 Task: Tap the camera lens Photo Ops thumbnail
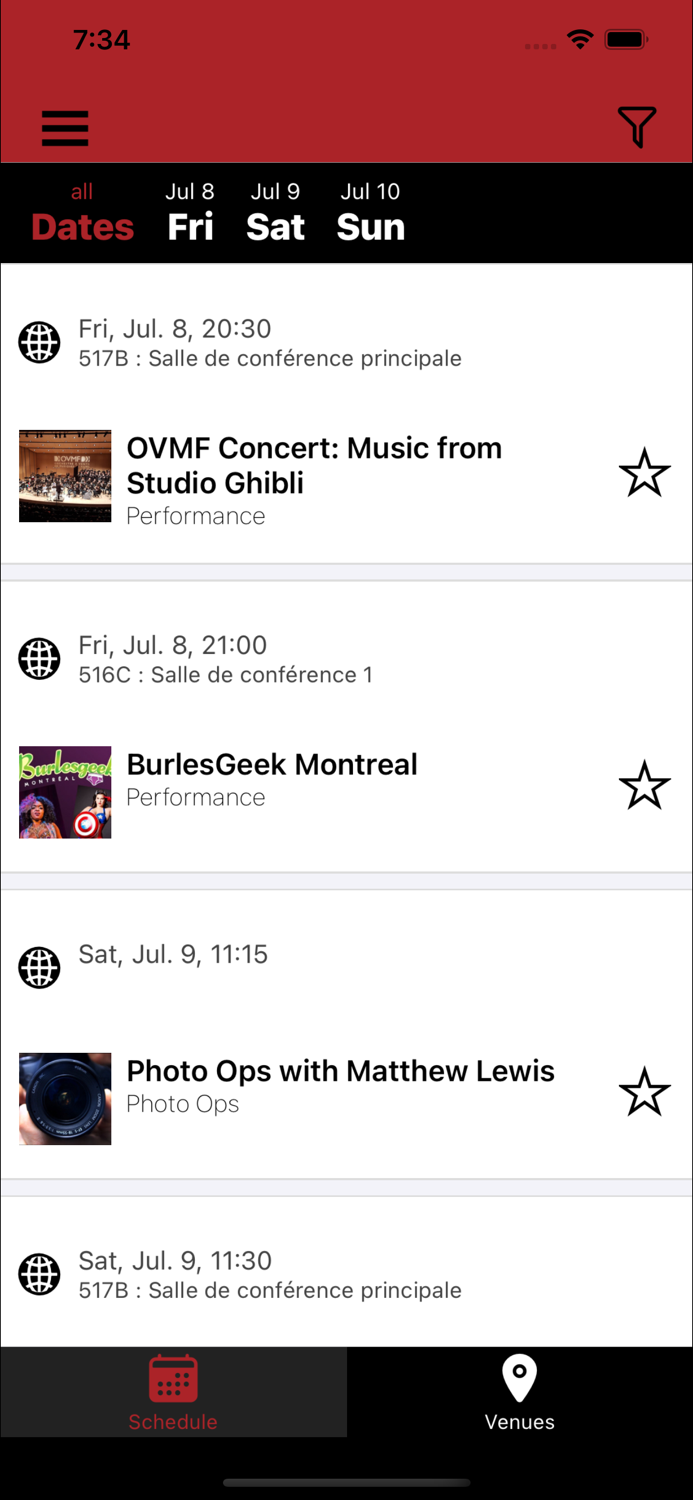point(65,1098)
